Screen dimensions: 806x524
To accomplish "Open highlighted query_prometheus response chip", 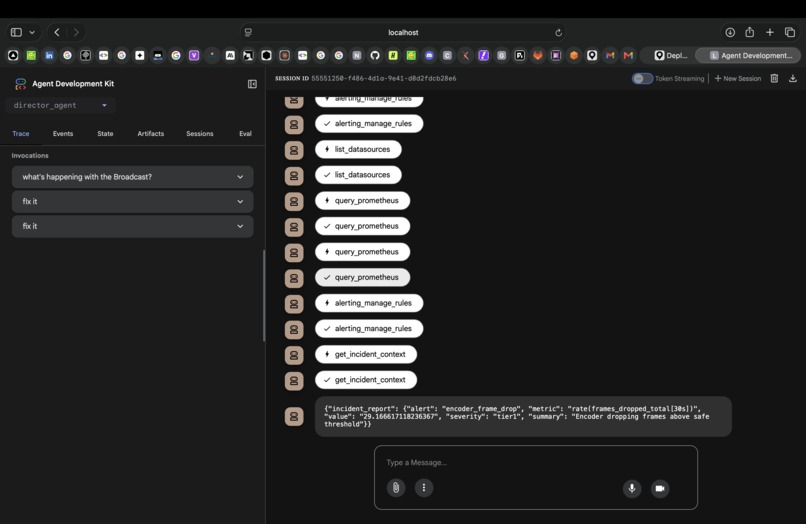I will 362,277.
